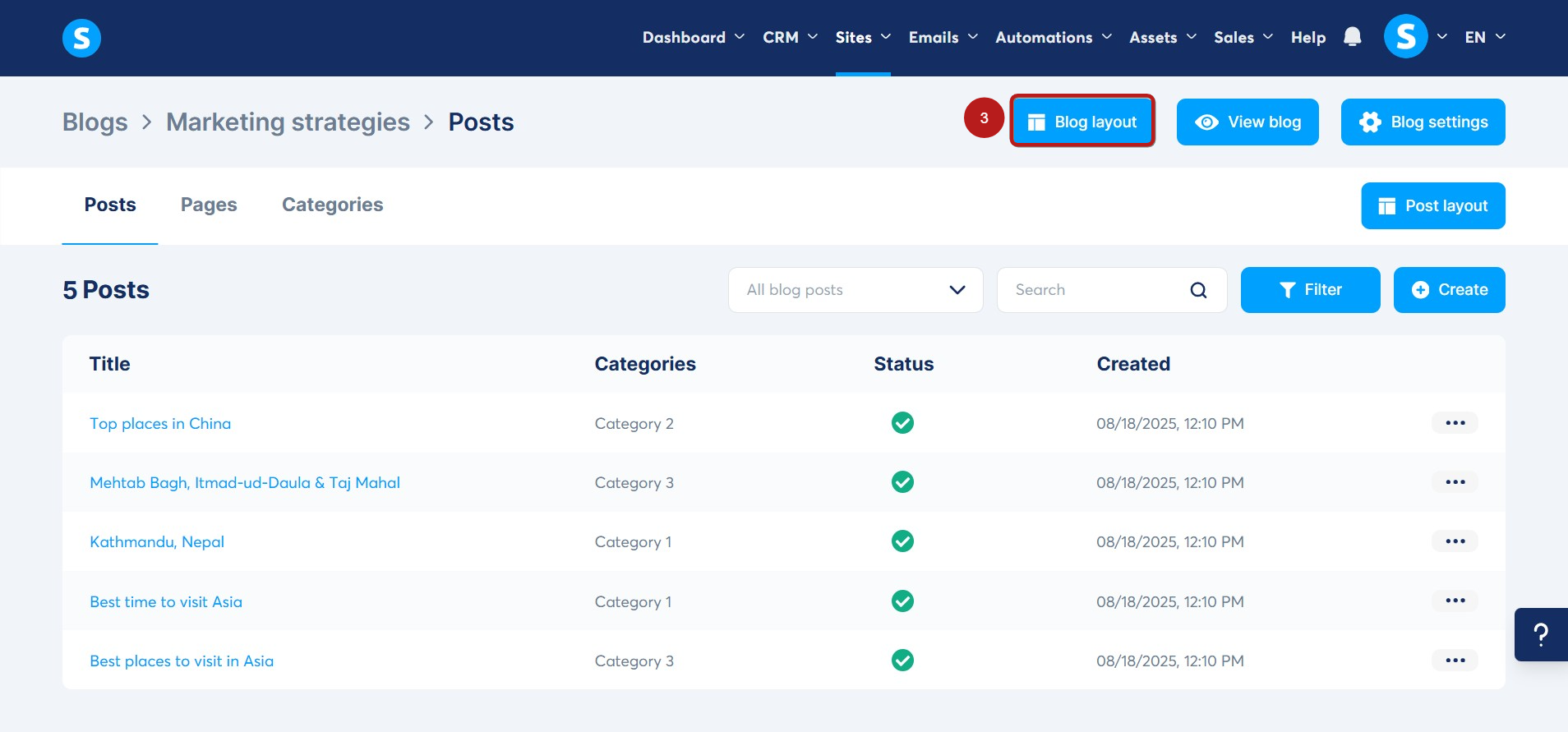
Task: Open the Blog layout editor
Action: 1081,122
